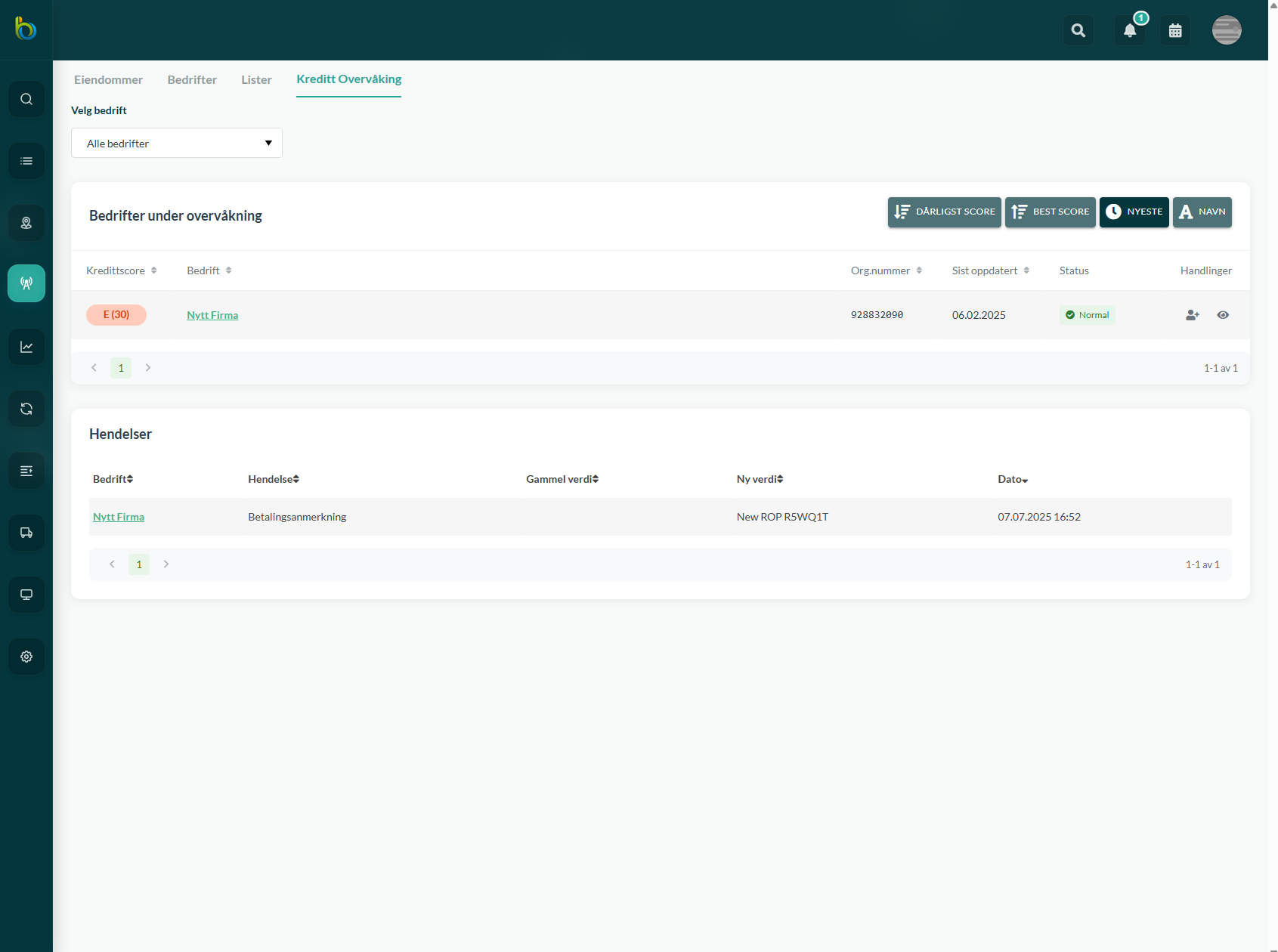
Task: Click the truck sidebar icon
Action: click(26, 533)
